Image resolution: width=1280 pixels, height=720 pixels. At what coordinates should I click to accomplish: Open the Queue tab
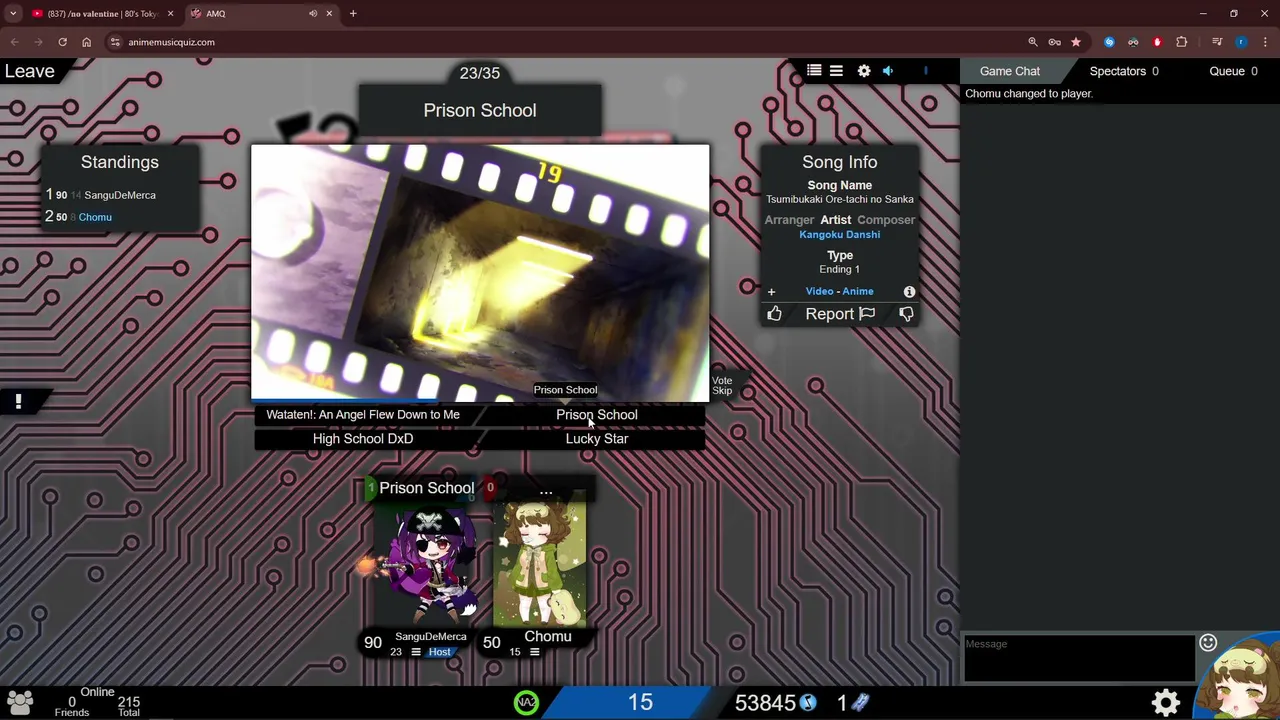pyautogui.click(x=1233, y=71)
